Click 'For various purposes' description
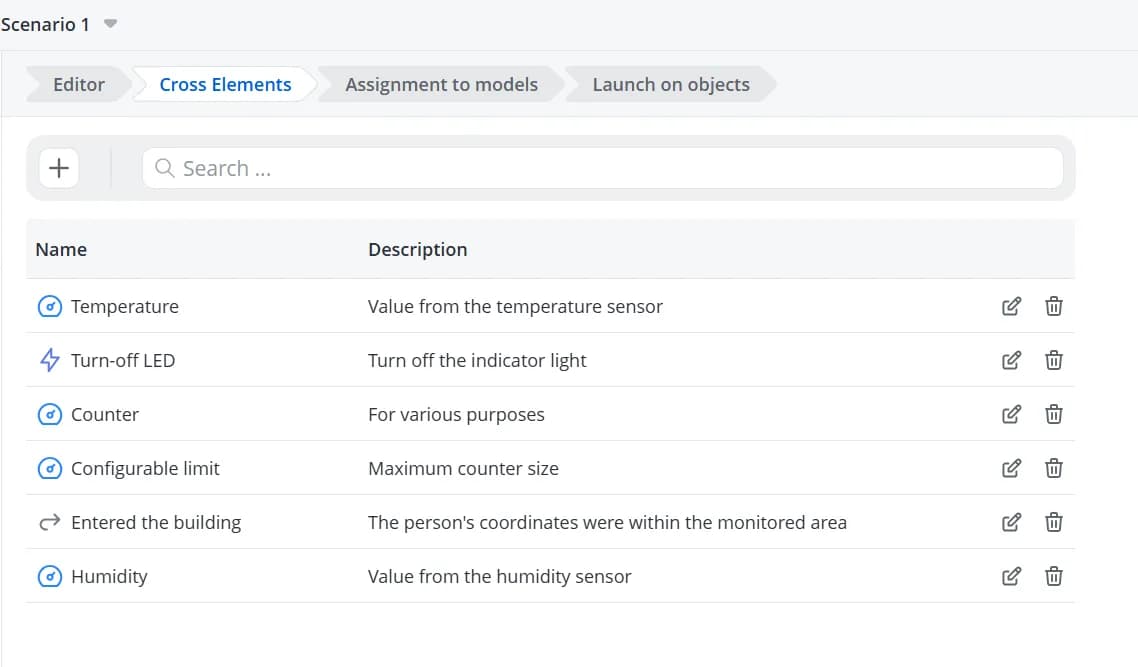This screenshot has width=1138, height=667. click(x=456, y=414)
